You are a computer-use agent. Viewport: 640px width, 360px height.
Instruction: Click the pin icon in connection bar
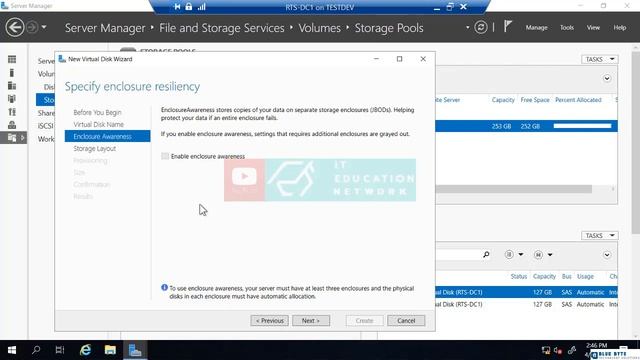[x=177, y=7]
